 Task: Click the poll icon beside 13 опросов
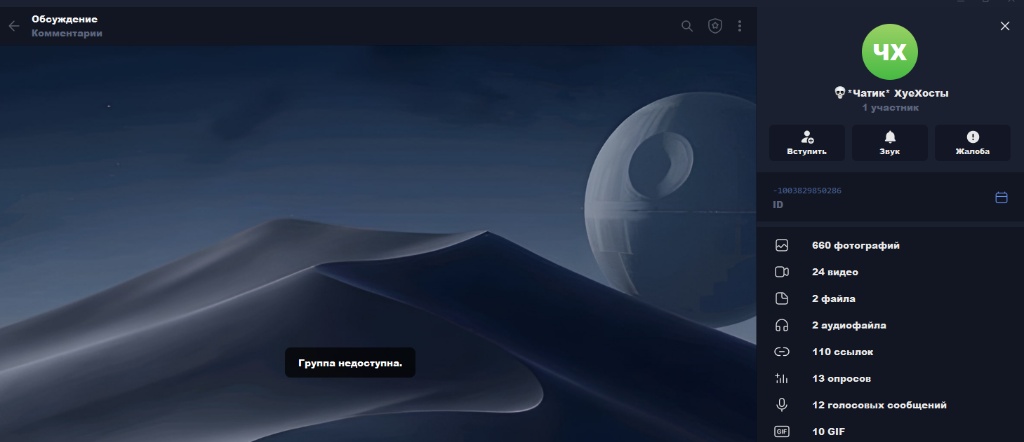pos(782,379)
